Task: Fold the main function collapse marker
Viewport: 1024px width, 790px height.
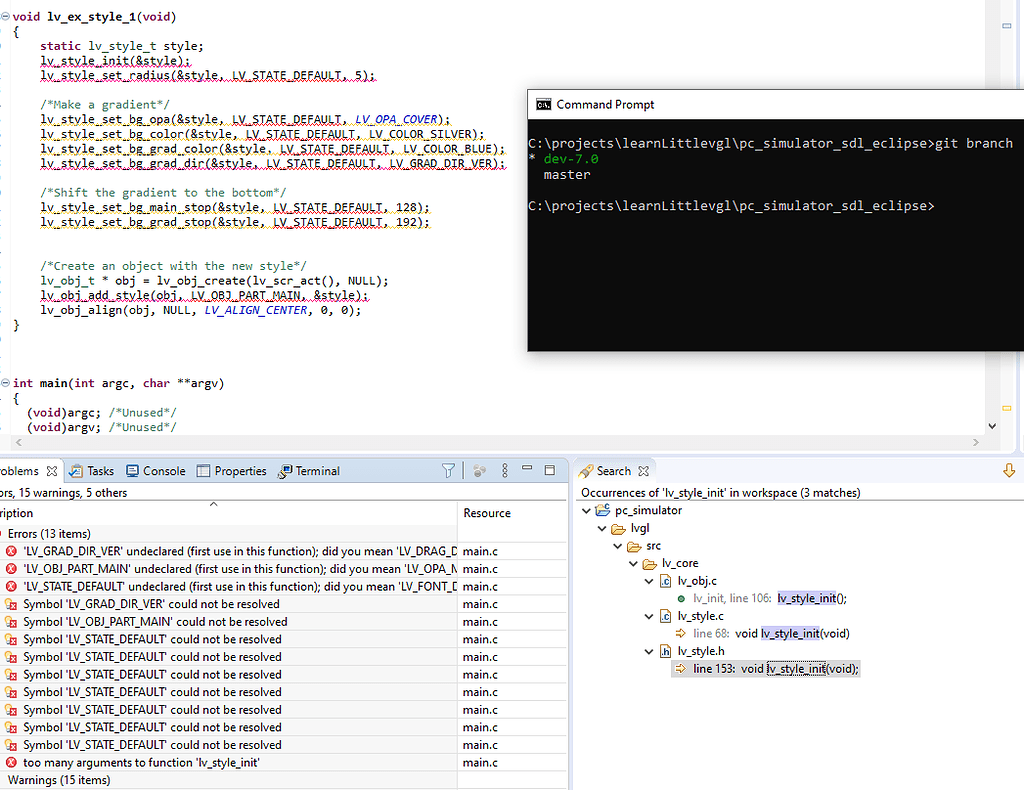Action: click(x=5, y=383)
